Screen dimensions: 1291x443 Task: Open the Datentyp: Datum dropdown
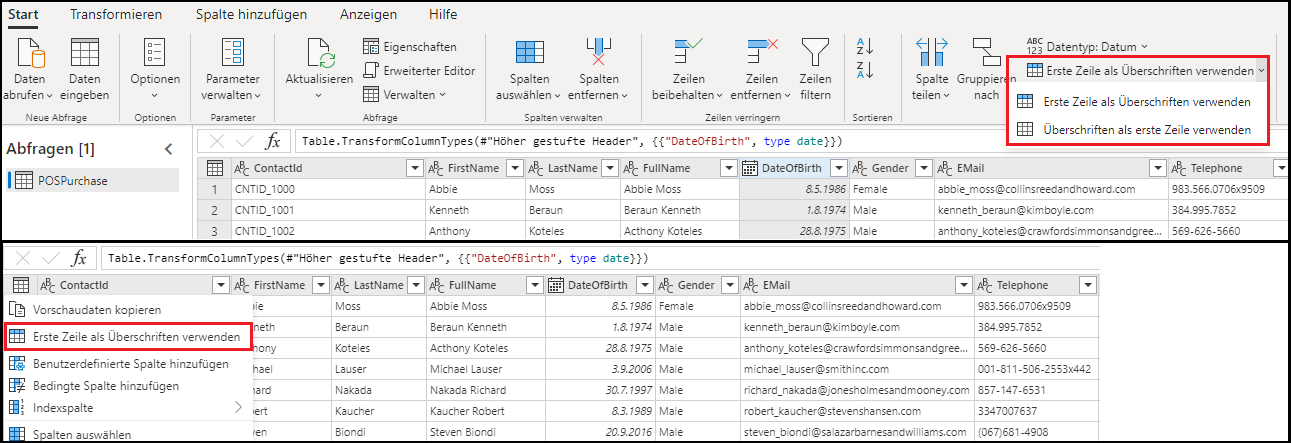[x=1088, y=46]
